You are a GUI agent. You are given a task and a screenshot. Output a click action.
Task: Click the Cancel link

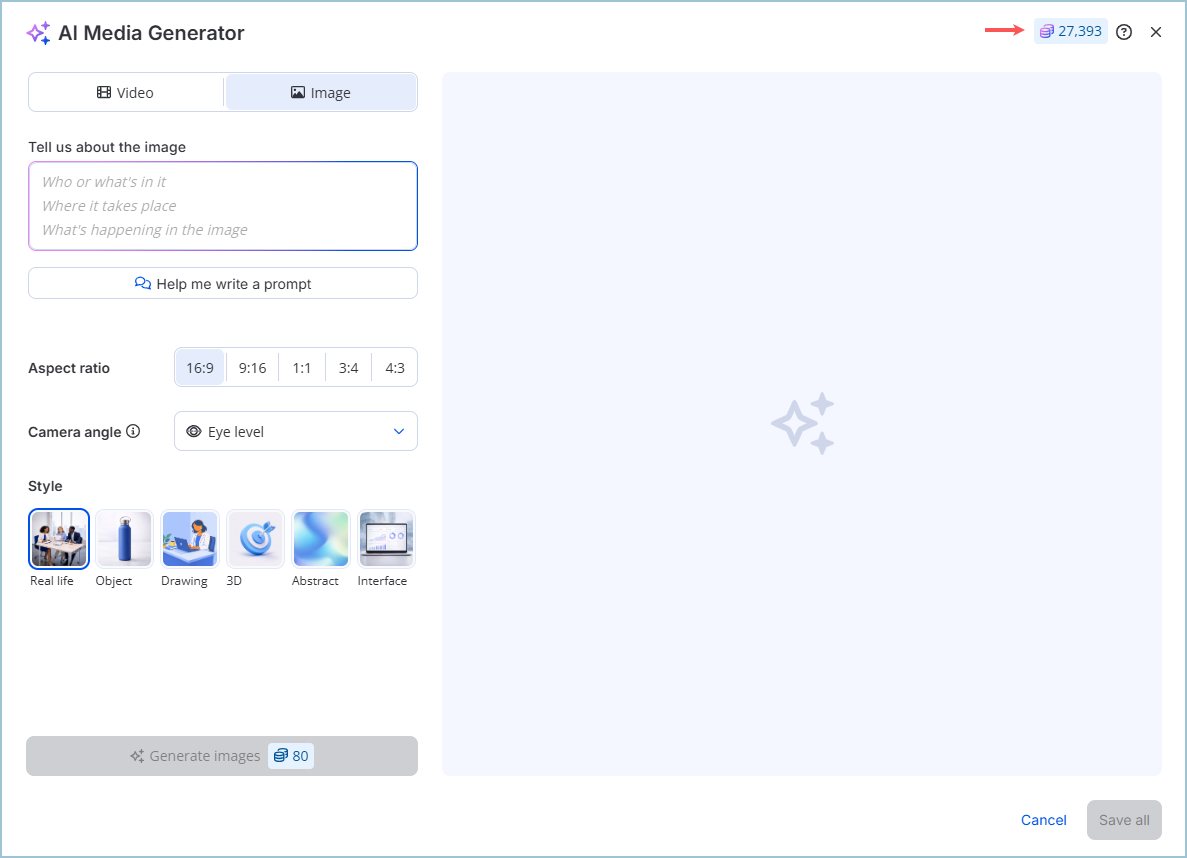[1043, 820]
